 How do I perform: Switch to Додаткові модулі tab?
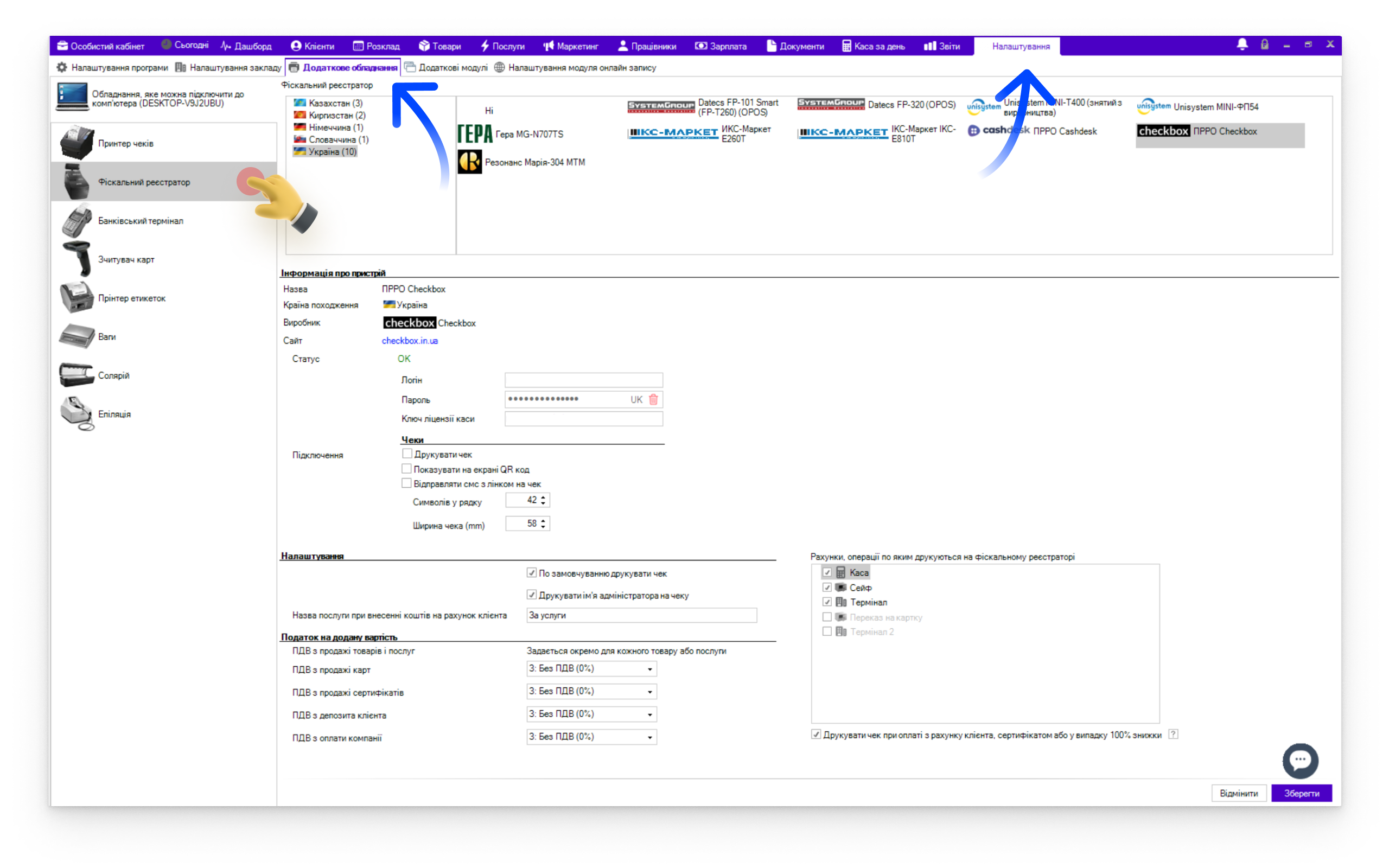click(x=446, y=68)
